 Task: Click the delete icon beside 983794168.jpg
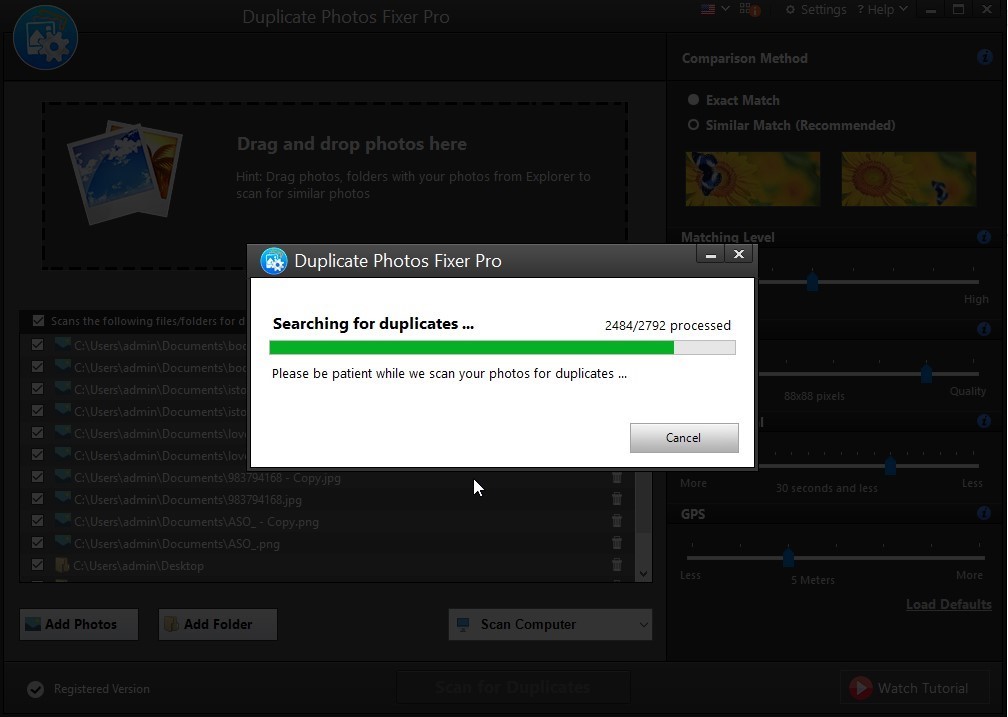click(617, 498)
